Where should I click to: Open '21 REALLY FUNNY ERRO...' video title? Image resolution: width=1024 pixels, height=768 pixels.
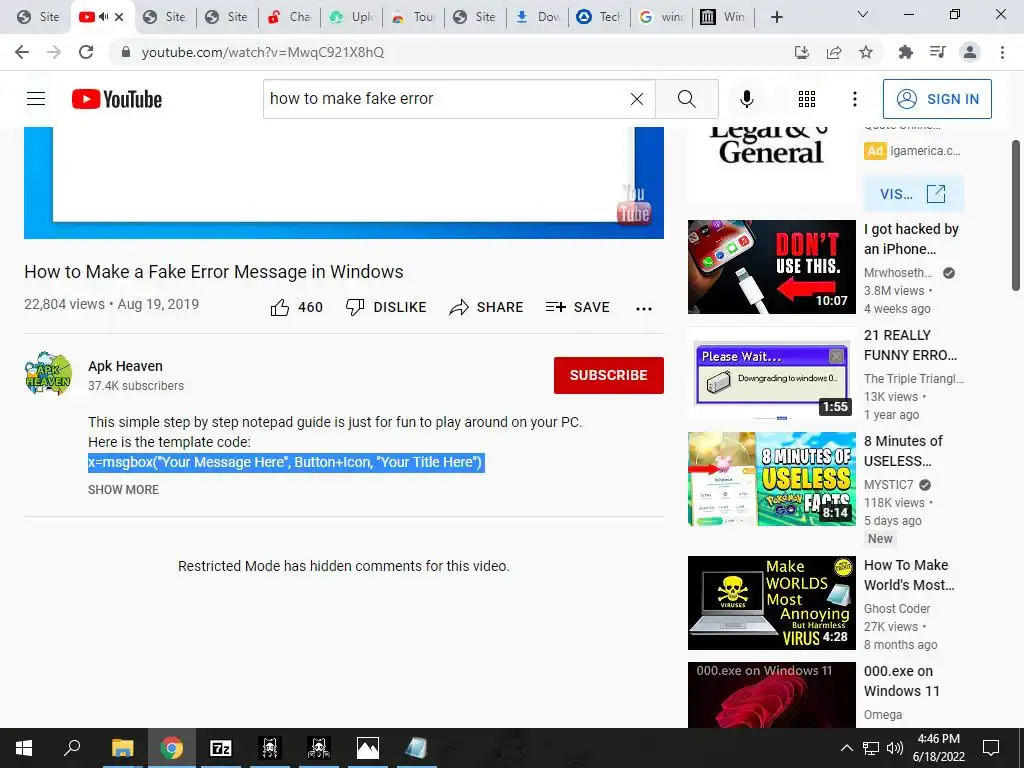tap(910, 345)
